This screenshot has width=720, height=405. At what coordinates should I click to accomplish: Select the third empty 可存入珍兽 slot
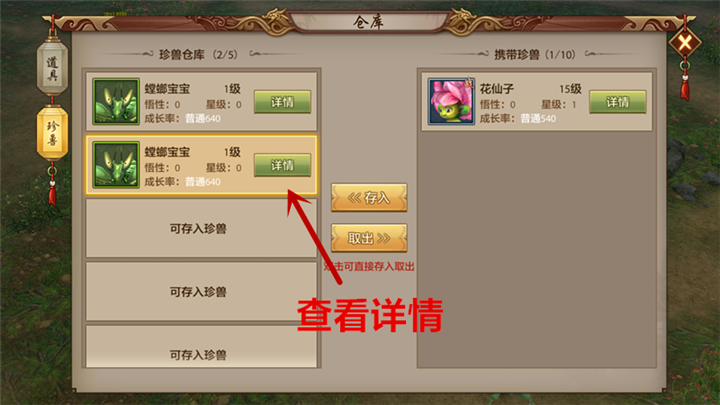pos(201,228)
